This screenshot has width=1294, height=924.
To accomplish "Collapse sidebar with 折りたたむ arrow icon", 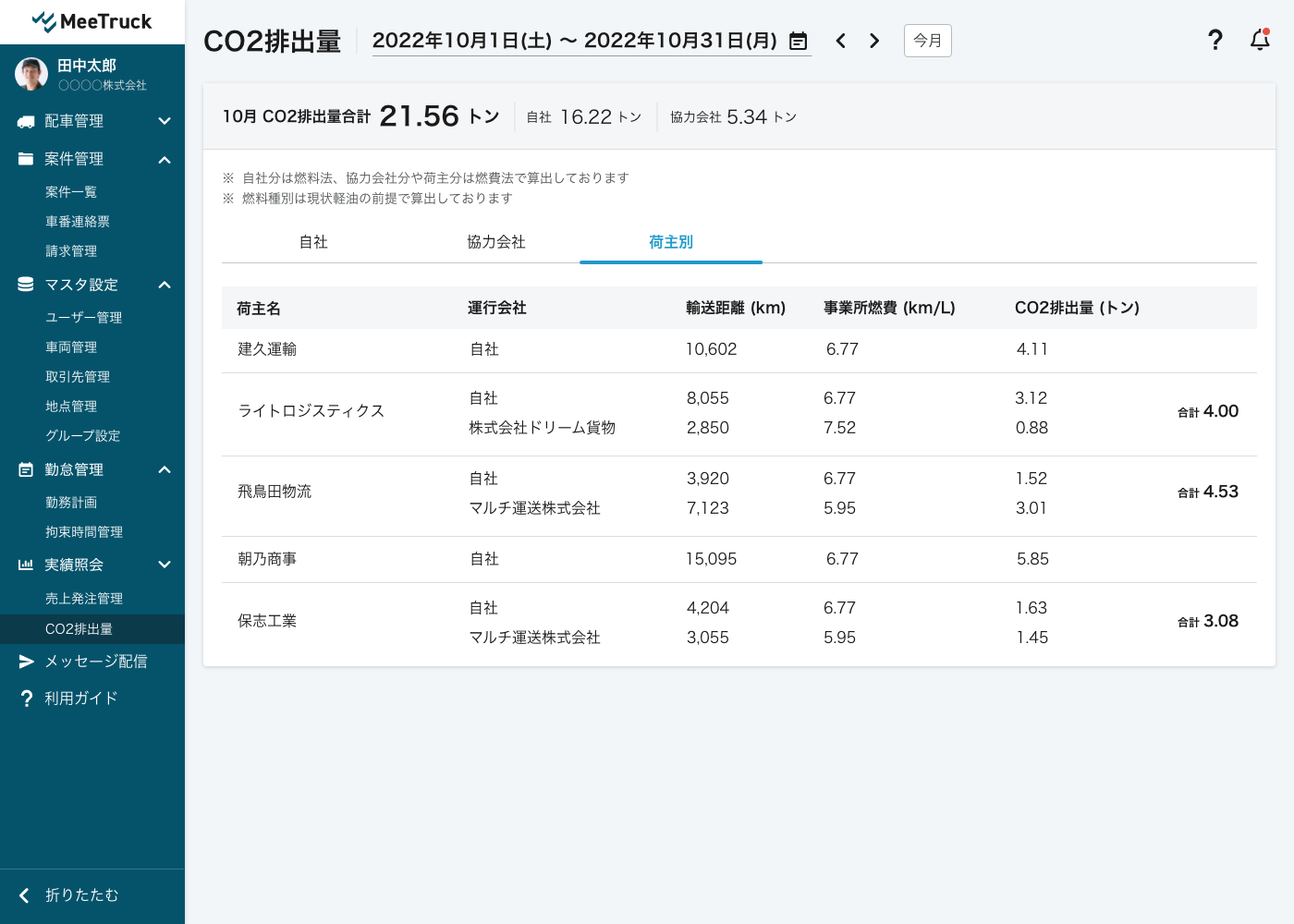I will coord(25,895).
